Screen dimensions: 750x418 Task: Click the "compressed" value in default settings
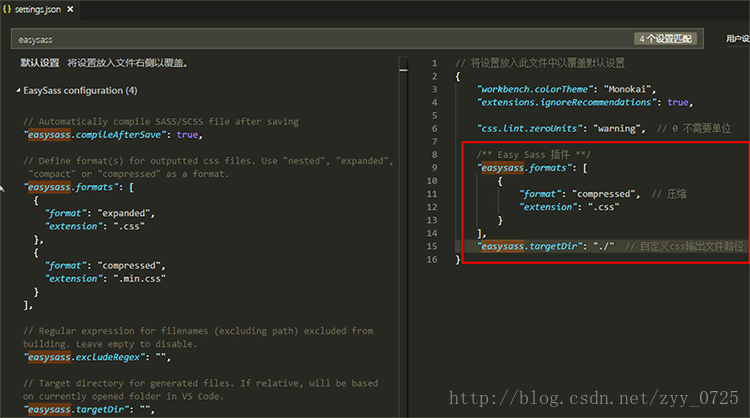tap(129, 265)
